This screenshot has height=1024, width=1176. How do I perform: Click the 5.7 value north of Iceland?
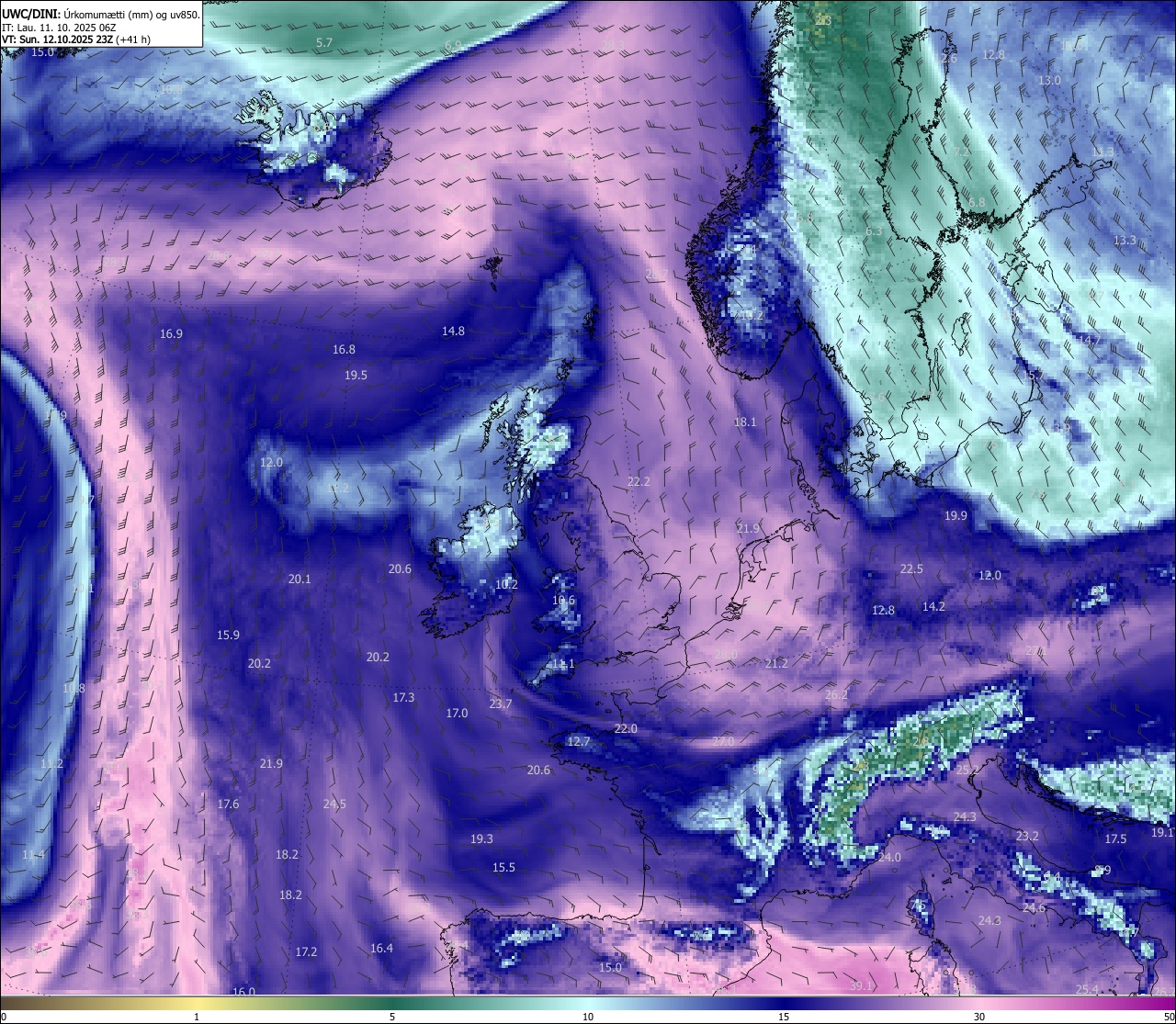[323, 43]
